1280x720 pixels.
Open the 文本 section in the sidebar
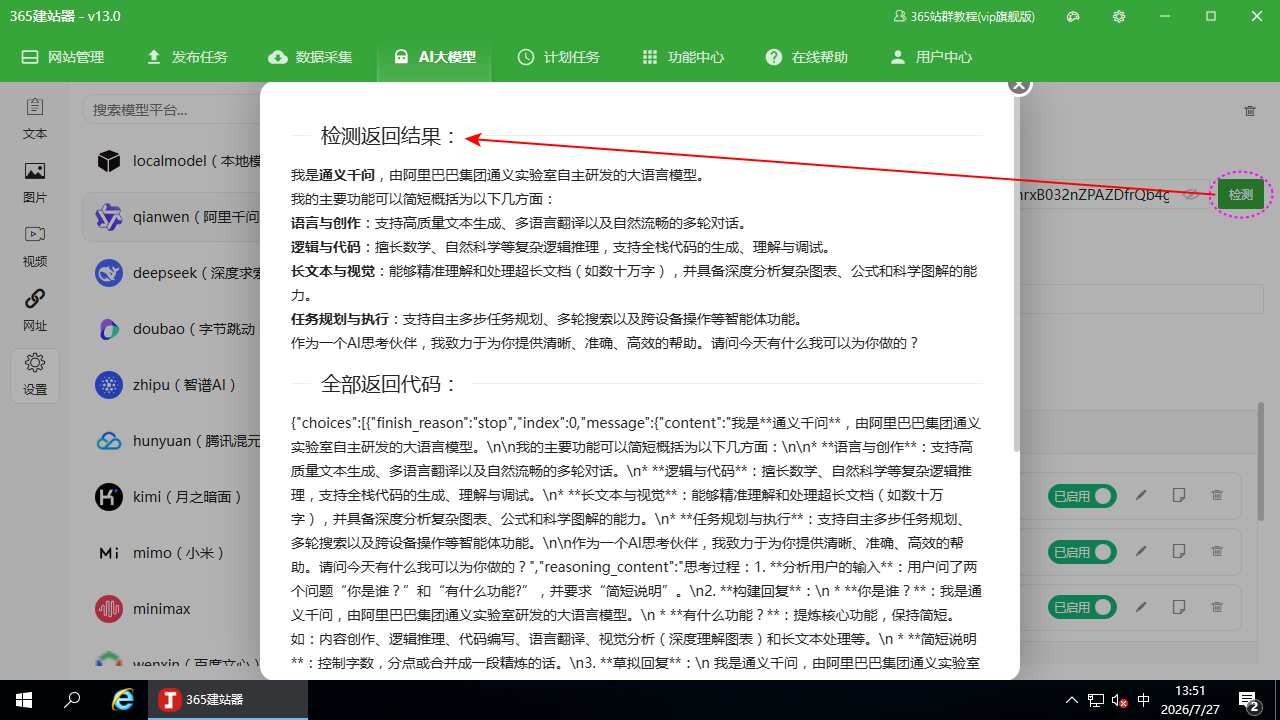(35, 119)
